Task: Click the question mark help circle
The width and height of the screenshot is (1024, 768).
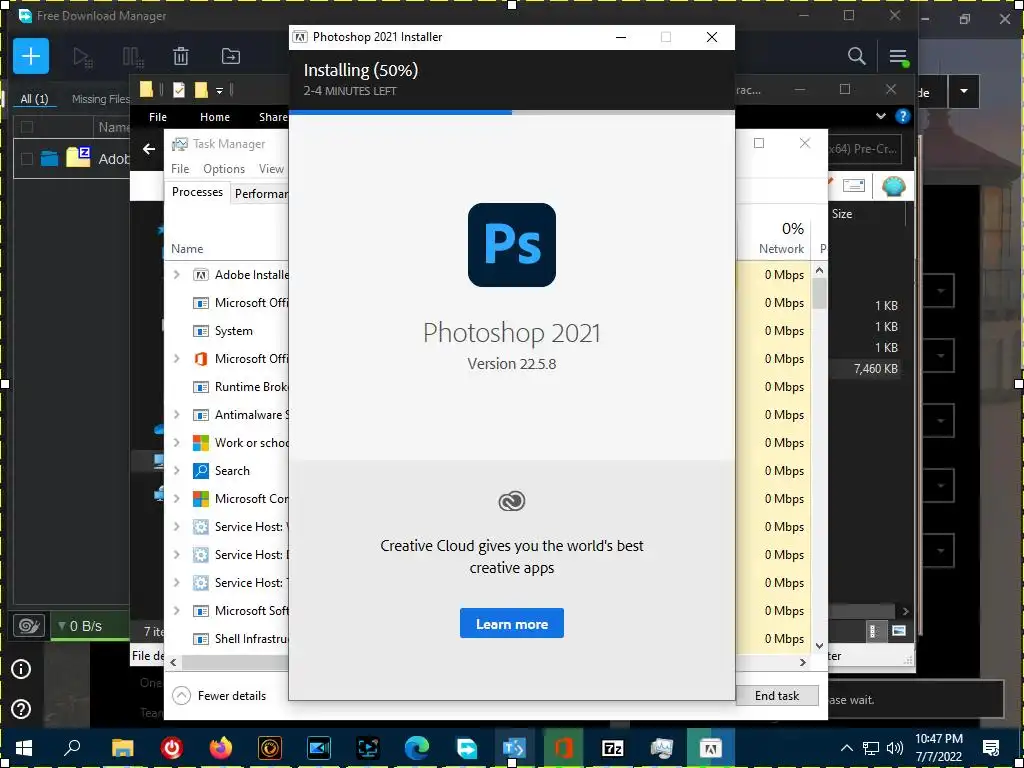Action: click(21, 709)
